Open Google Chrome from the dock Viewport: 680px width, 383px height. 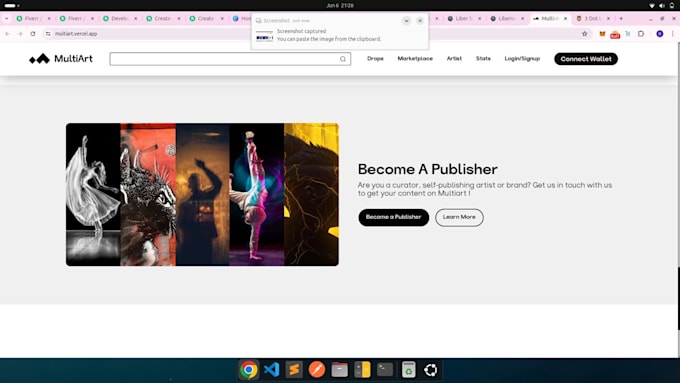click(248, 370)
